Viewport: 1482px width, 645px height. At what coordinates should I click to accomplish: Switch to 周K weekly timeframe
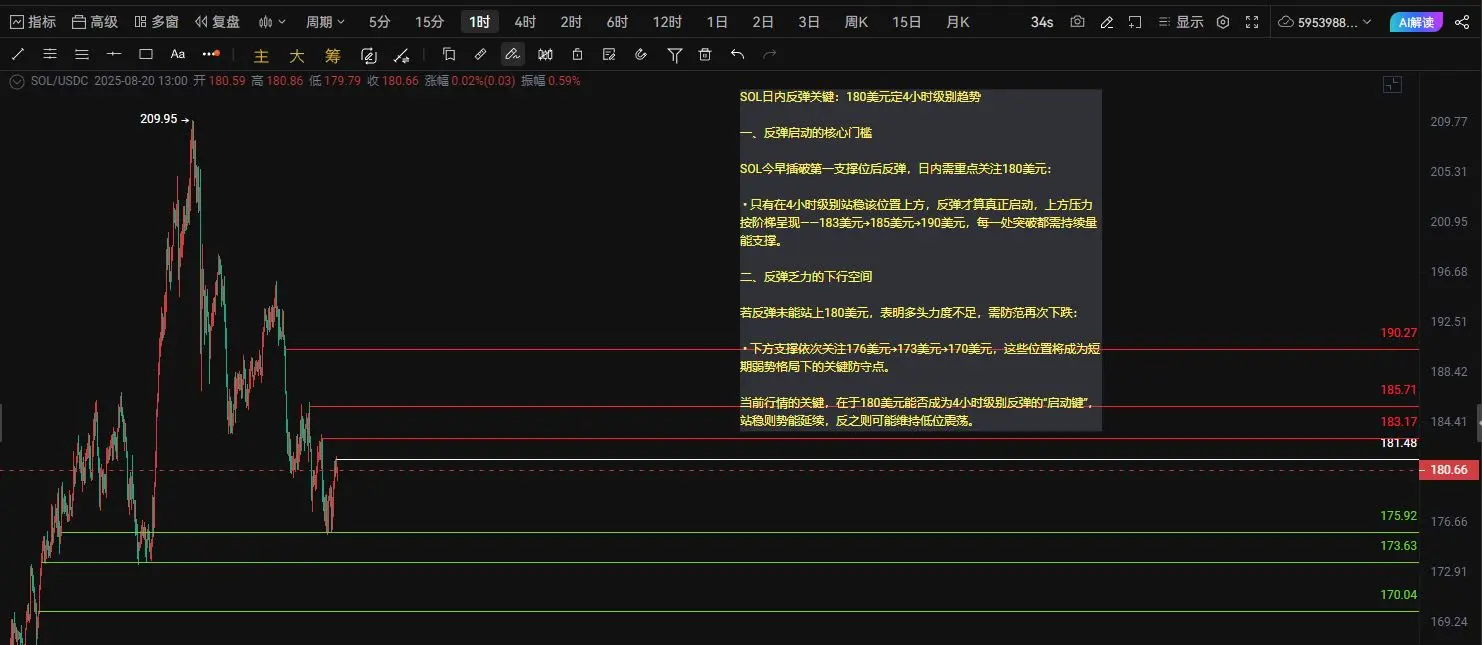856,21
